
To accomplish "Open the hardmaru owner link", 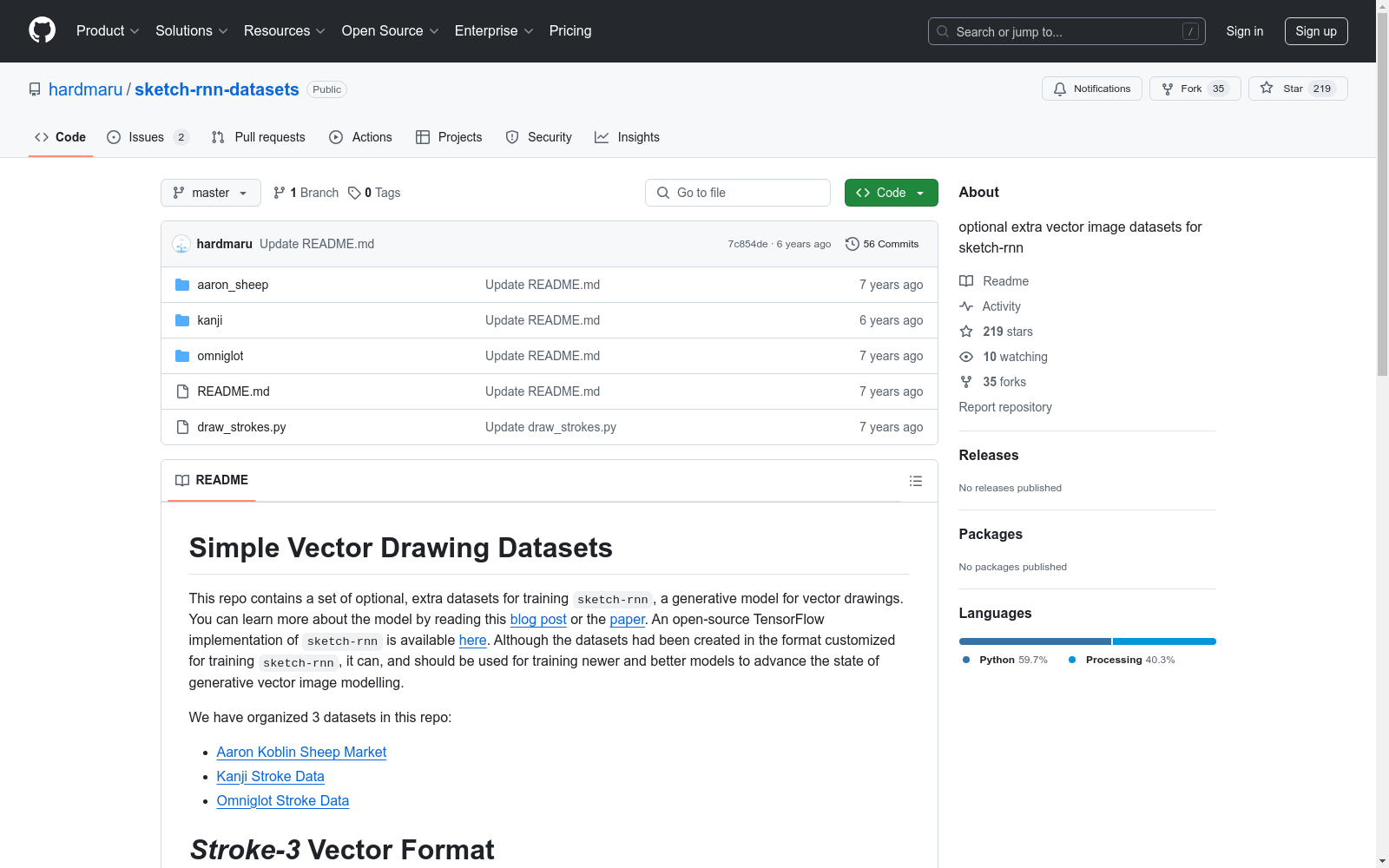I will pyautogui.click(x=86, y=89).
